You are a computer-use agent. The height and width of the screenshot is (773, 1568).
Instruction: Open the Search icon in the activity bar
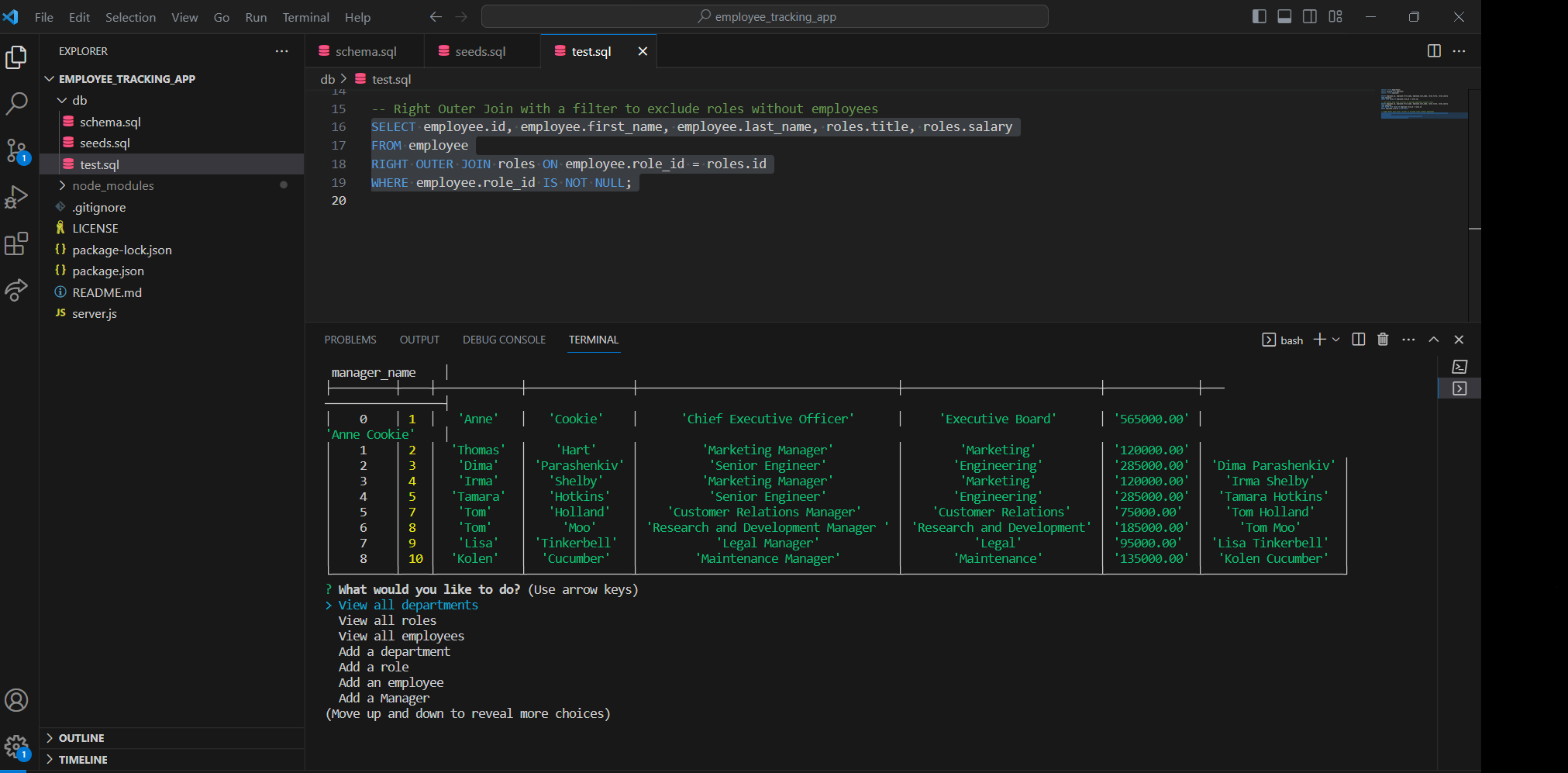(x=17, y=103)
